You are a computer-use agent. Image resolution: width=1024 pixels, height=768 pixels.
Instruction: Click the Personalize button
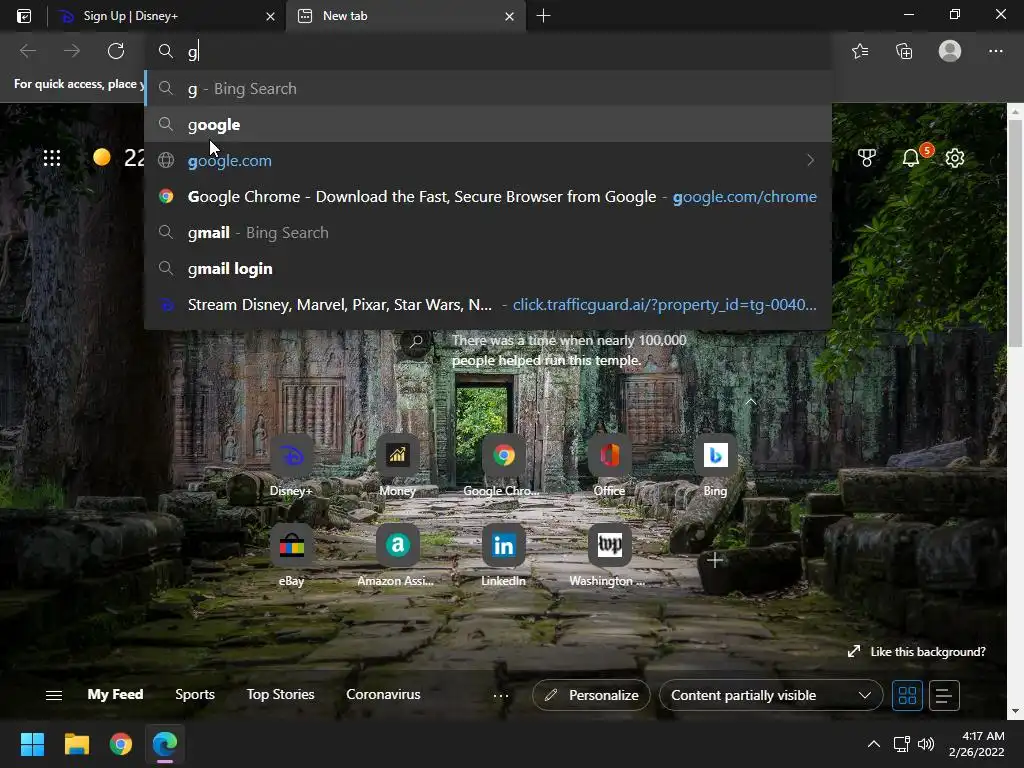coord(591,695)
